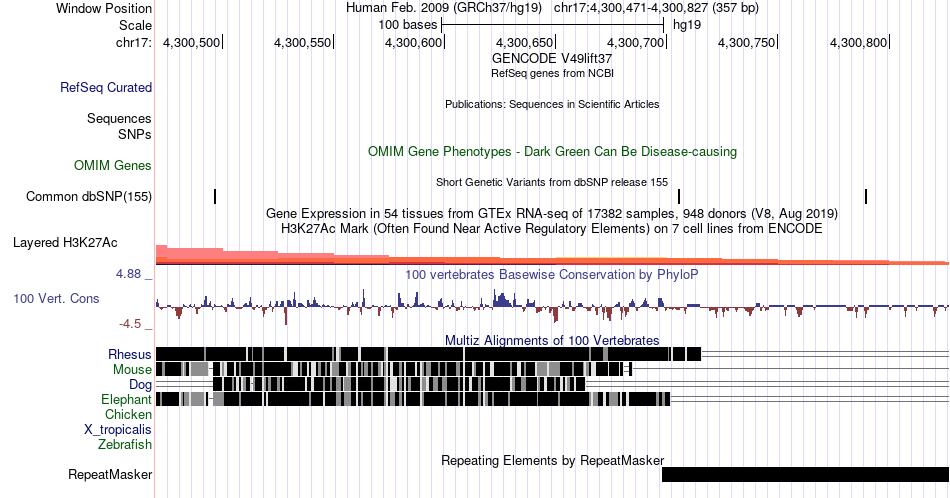Screen dimensions: 950x498
Task: Click 100 vertebrates Basewise Conservation by PhyloP title
Action: click(x=552, y=274)
